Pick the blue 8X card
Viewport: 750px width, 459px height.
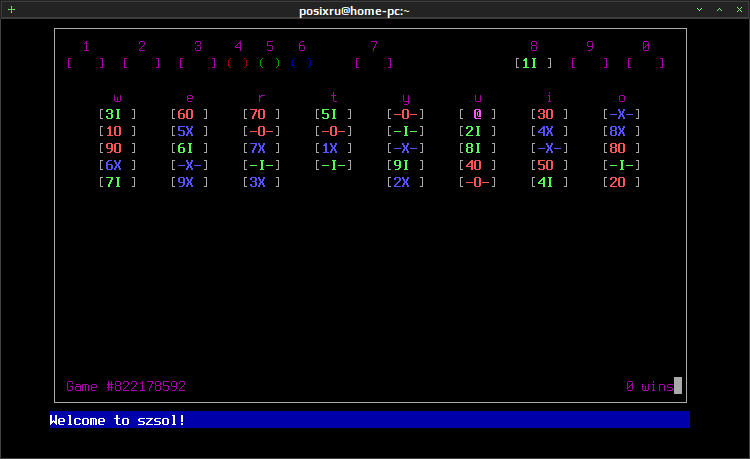[x=621, y=131]
